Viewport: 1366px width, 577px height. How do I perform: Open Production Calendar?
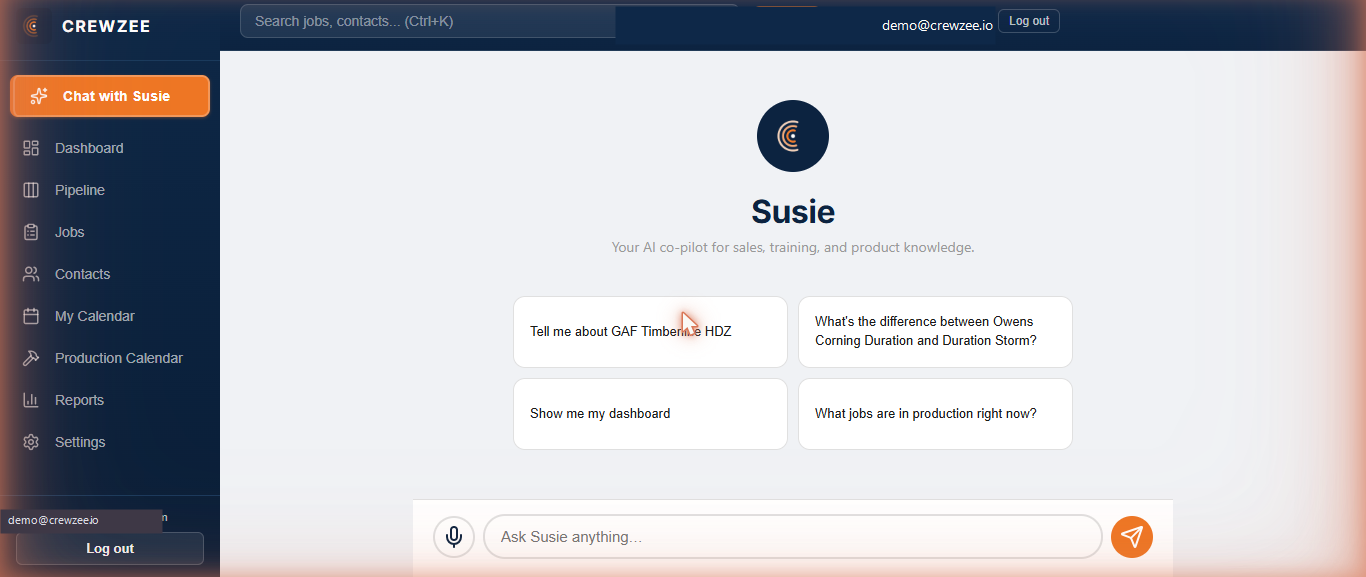[110, 358]
